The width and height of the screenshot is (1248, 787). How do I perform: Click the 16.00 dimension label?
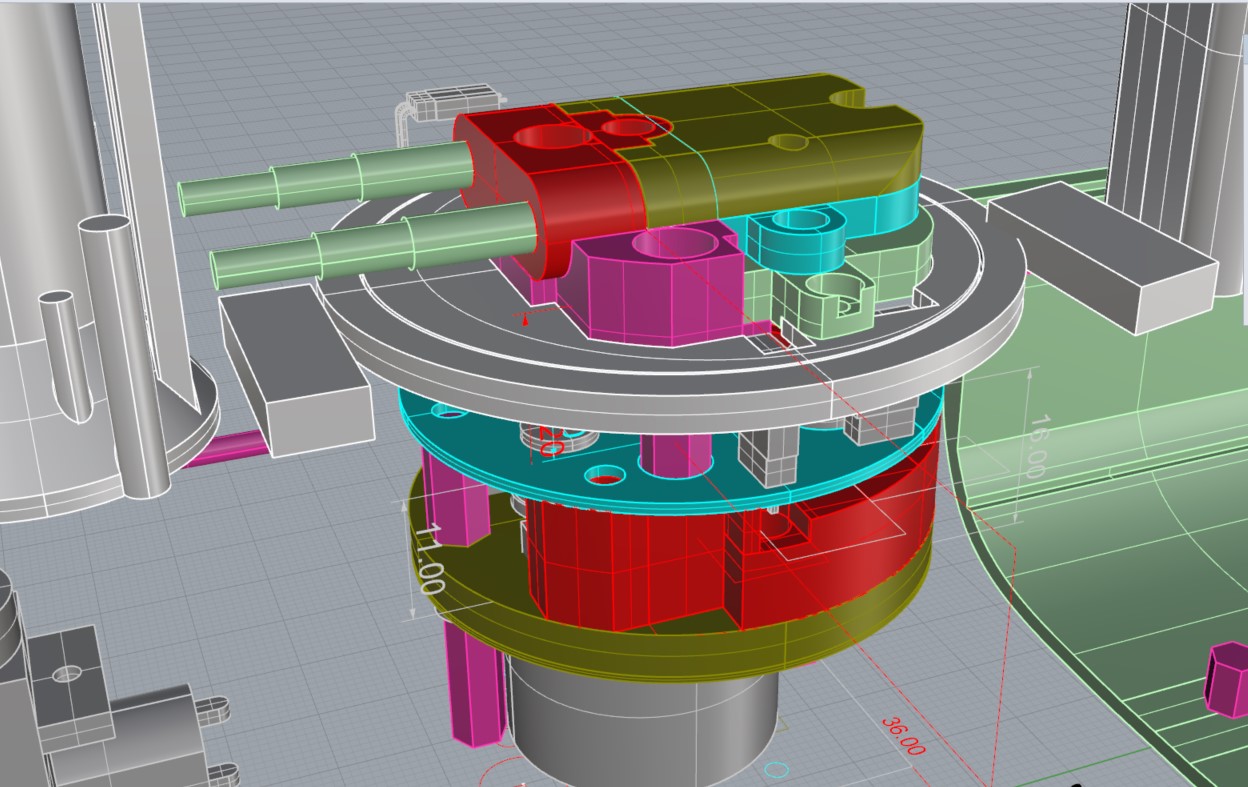click(1032, 446)
